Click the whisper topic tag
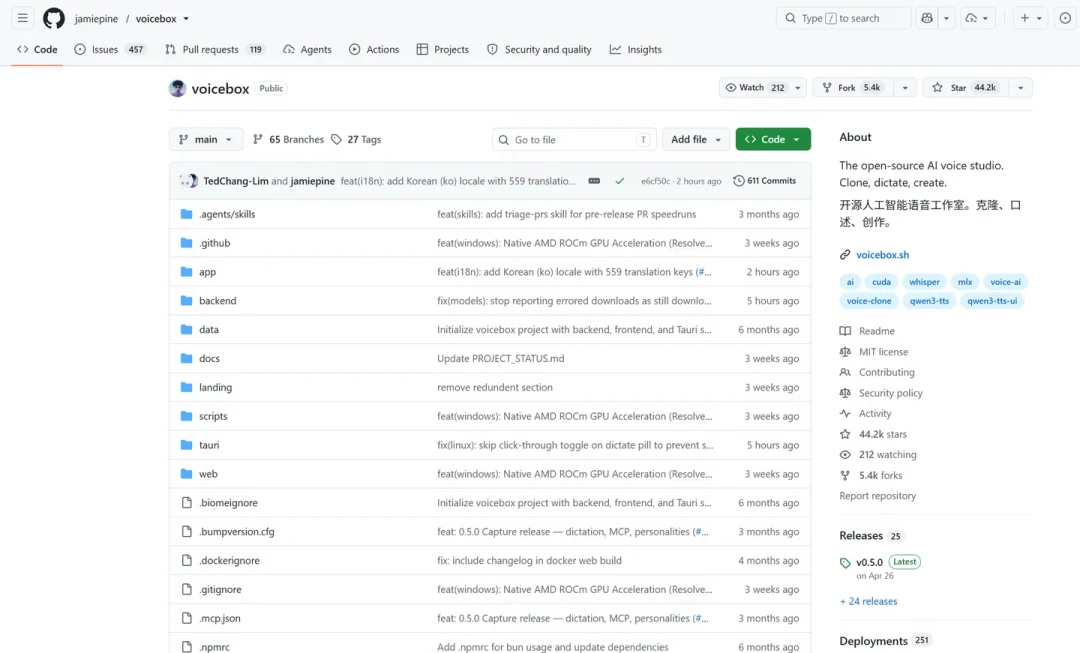The image size is (1080, 653). coord(924,282)
